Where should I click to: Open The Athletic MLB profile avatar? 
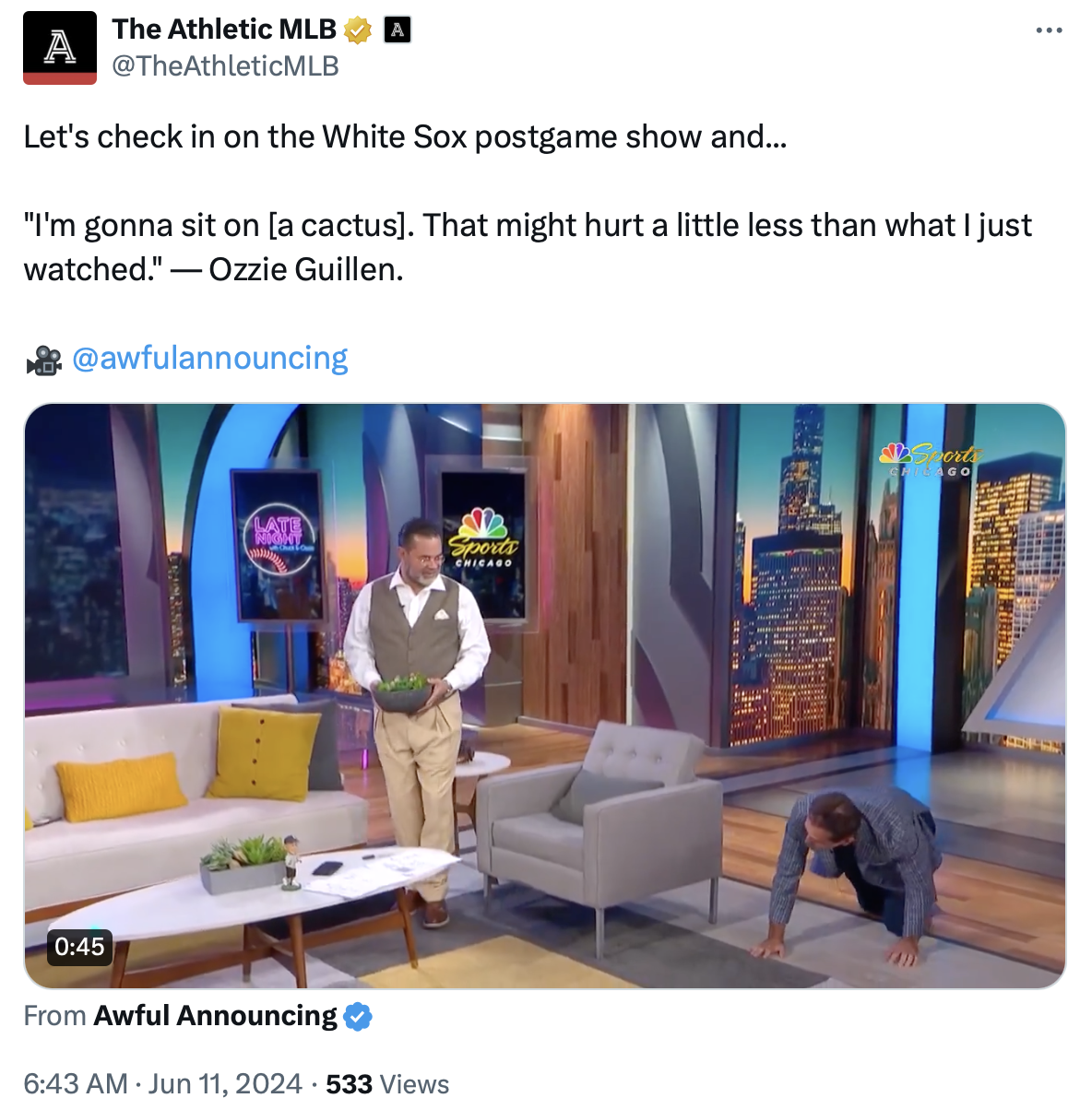tap(60, 48)
